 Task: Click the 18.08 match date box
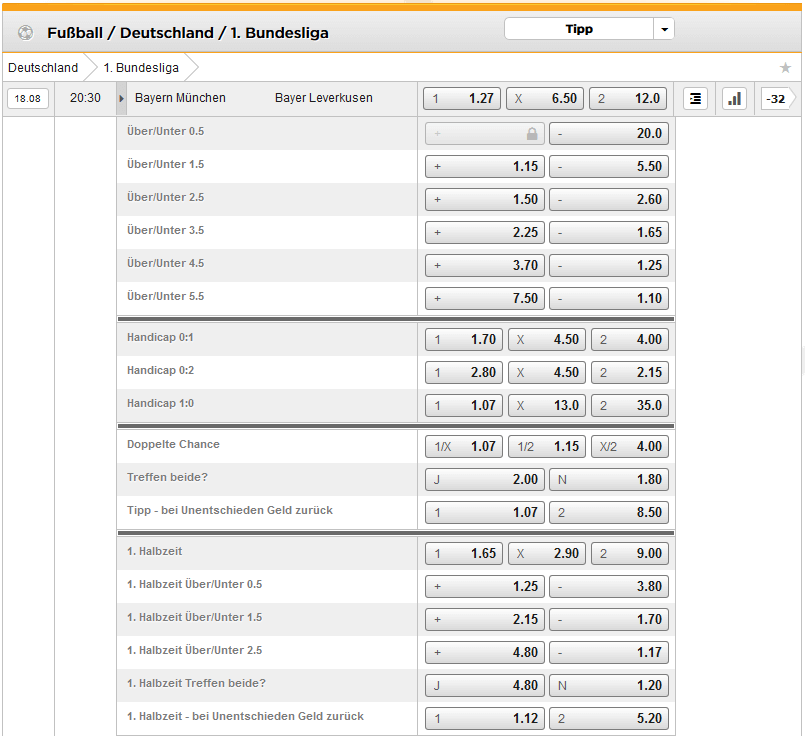point(28,99)
